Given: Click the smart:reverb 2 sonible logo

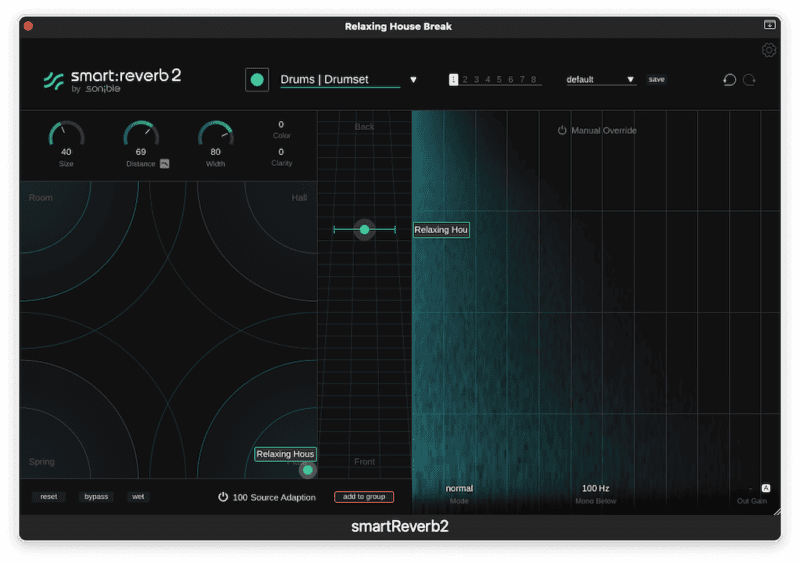Looking at the screenshot, I should 112,81.
